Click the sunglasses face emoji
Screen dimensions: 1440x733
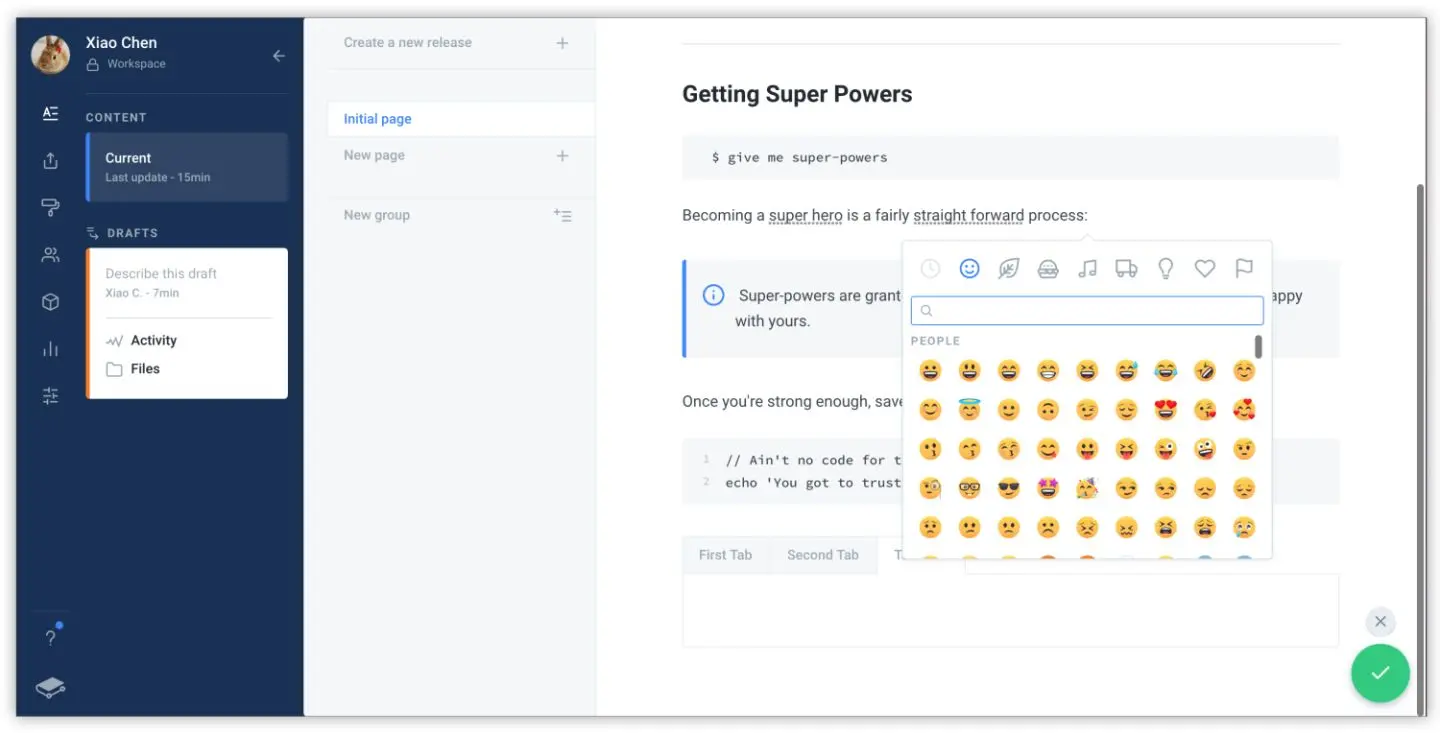point(1009,489)
